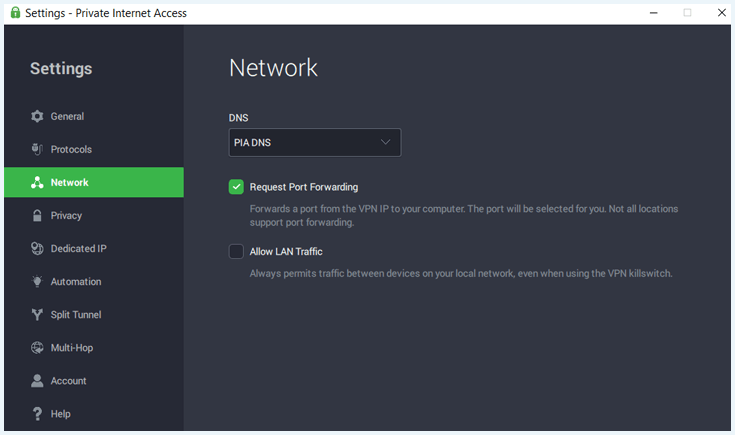Image resolution: width=735 pixels, height=435 pixels.
Task: Click the Privacy padlock icon
Action: tap(37, 216)
